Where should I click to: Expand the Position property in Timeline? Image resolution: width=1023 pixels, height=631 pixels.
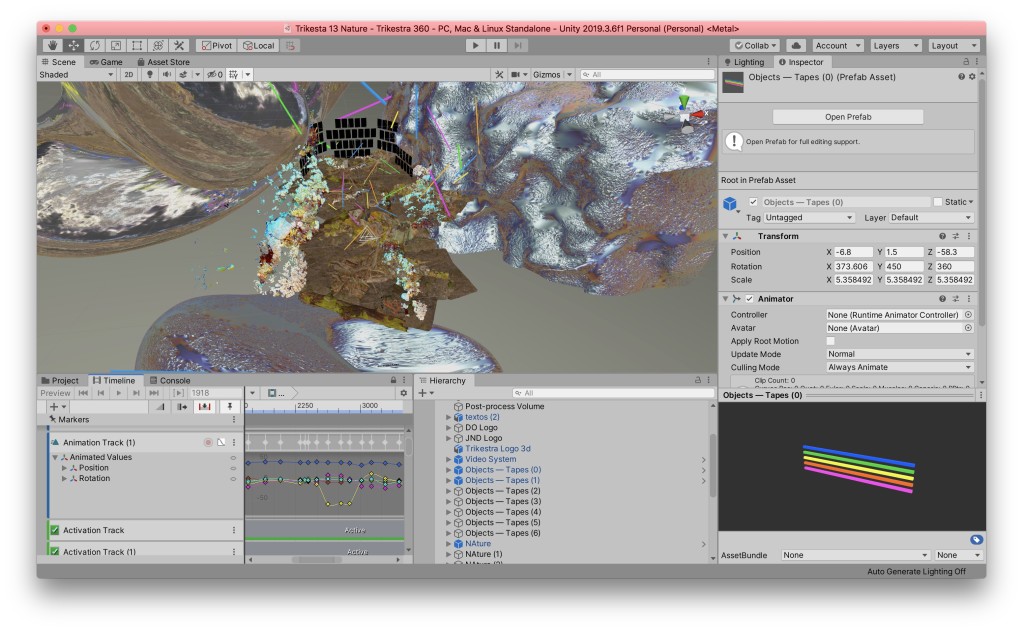[65, 468]
